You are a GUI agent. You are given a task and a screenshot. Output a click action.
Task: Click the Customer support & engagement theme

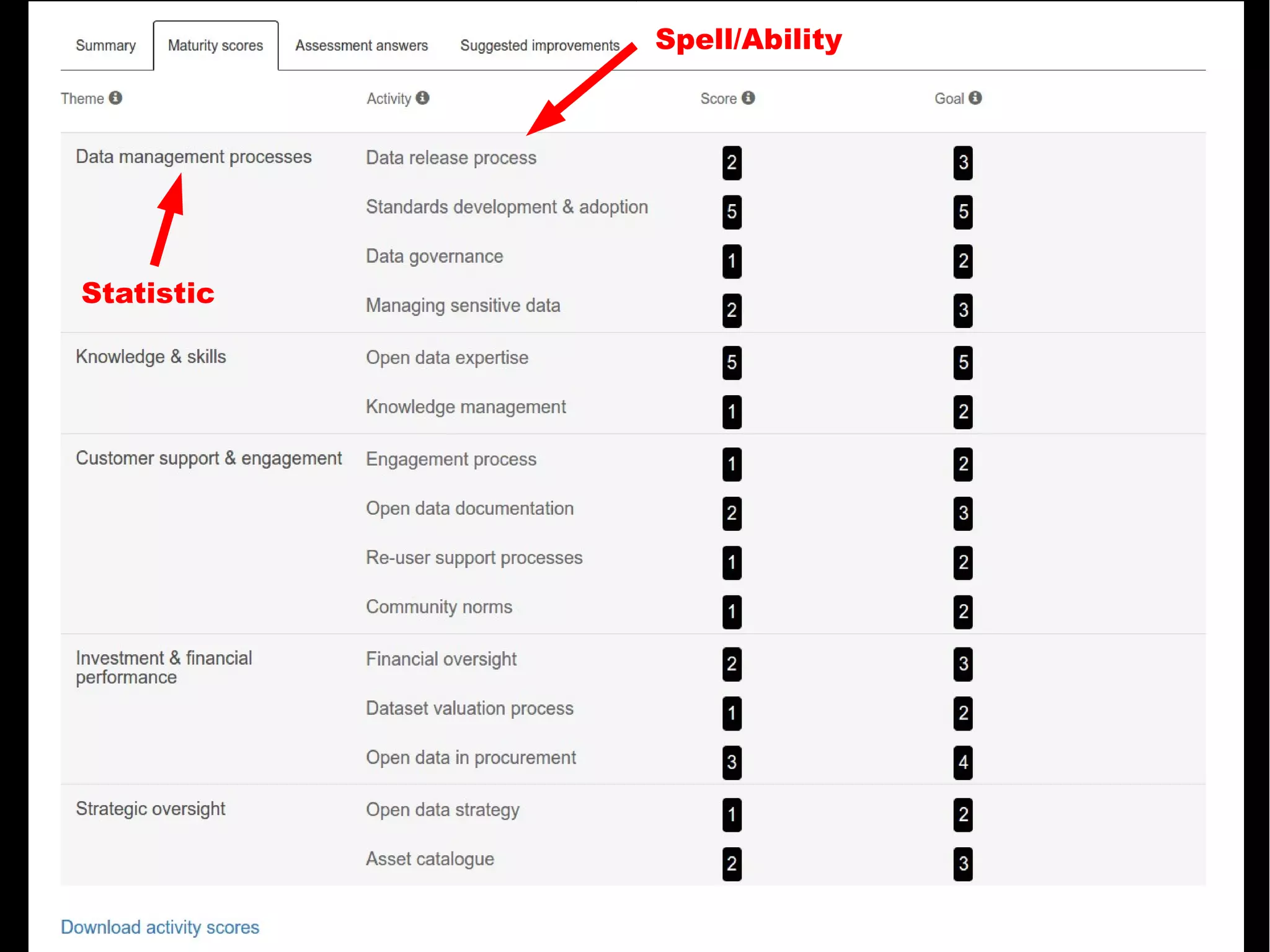pyautogui.click(x=208, y=458)
